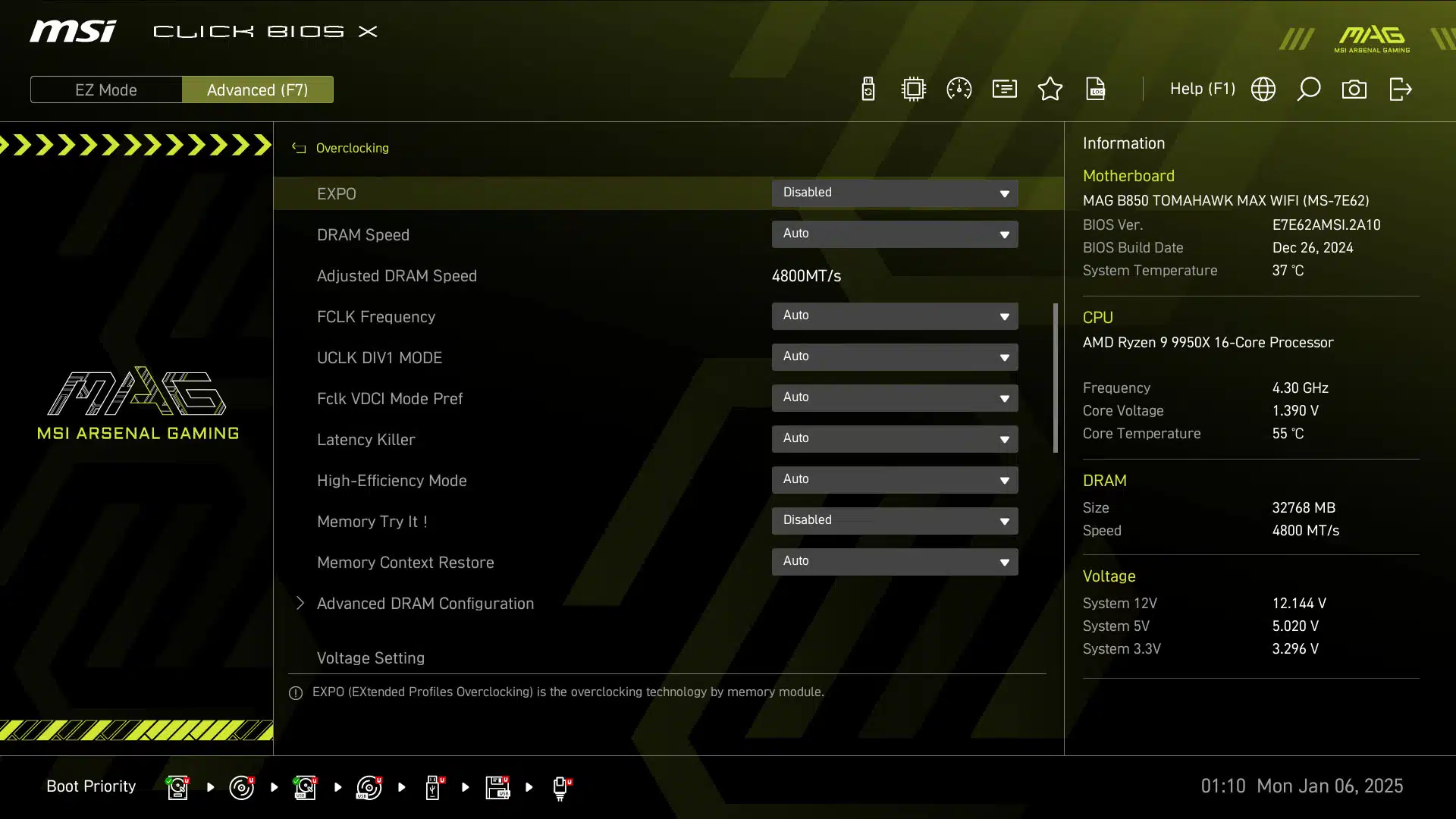Expand Advanced DRAM Configuration submenu
Image resolution: width=1456 pixels, height=819 pixels.
(425, 604)
